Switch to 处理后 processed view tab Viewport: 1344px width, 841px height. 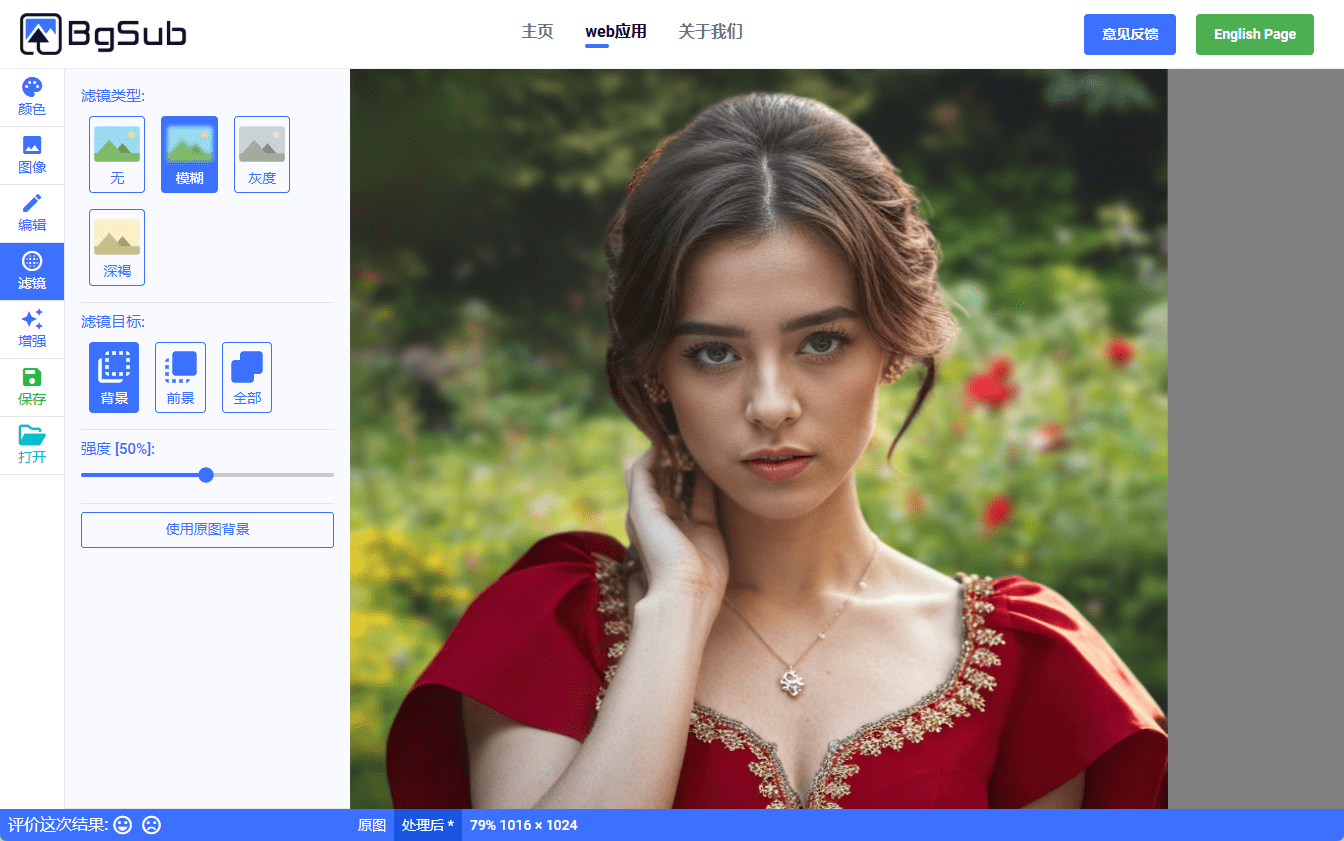(x=428, y=825)
